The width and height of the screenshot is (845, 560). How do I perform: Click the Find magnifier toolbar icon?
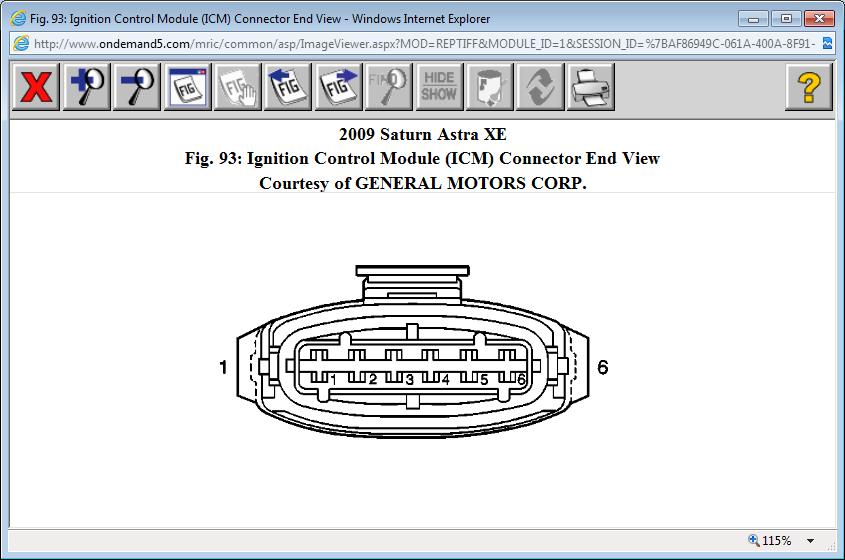coord(389,87)
